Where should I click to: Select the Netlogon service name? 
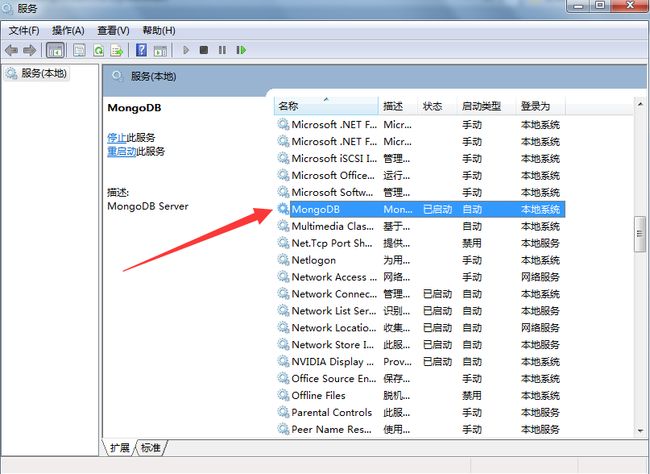tap(313, 260)
